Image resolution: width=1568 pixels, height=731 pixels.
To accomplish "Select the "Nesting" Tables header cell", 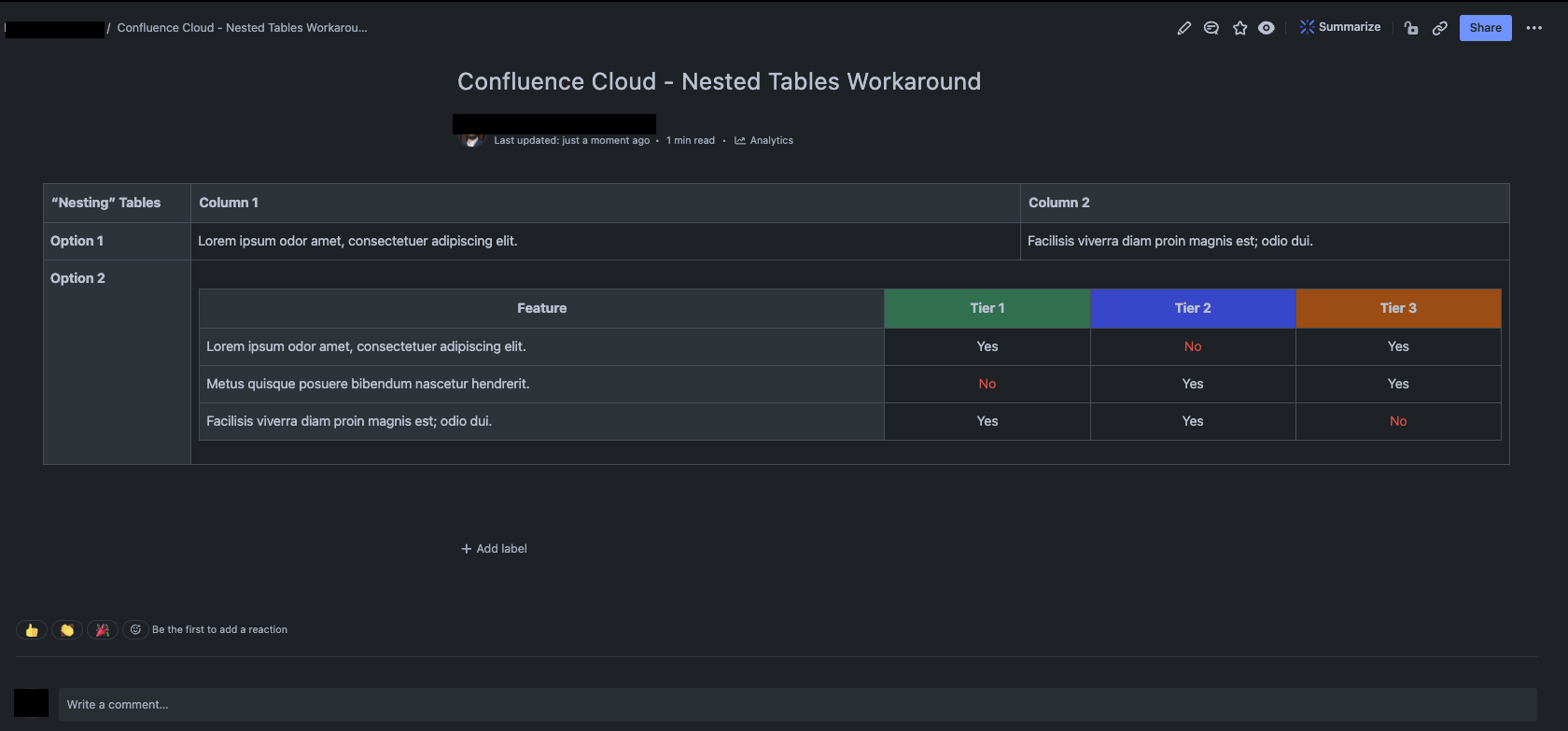I will [x=117, y=203].
